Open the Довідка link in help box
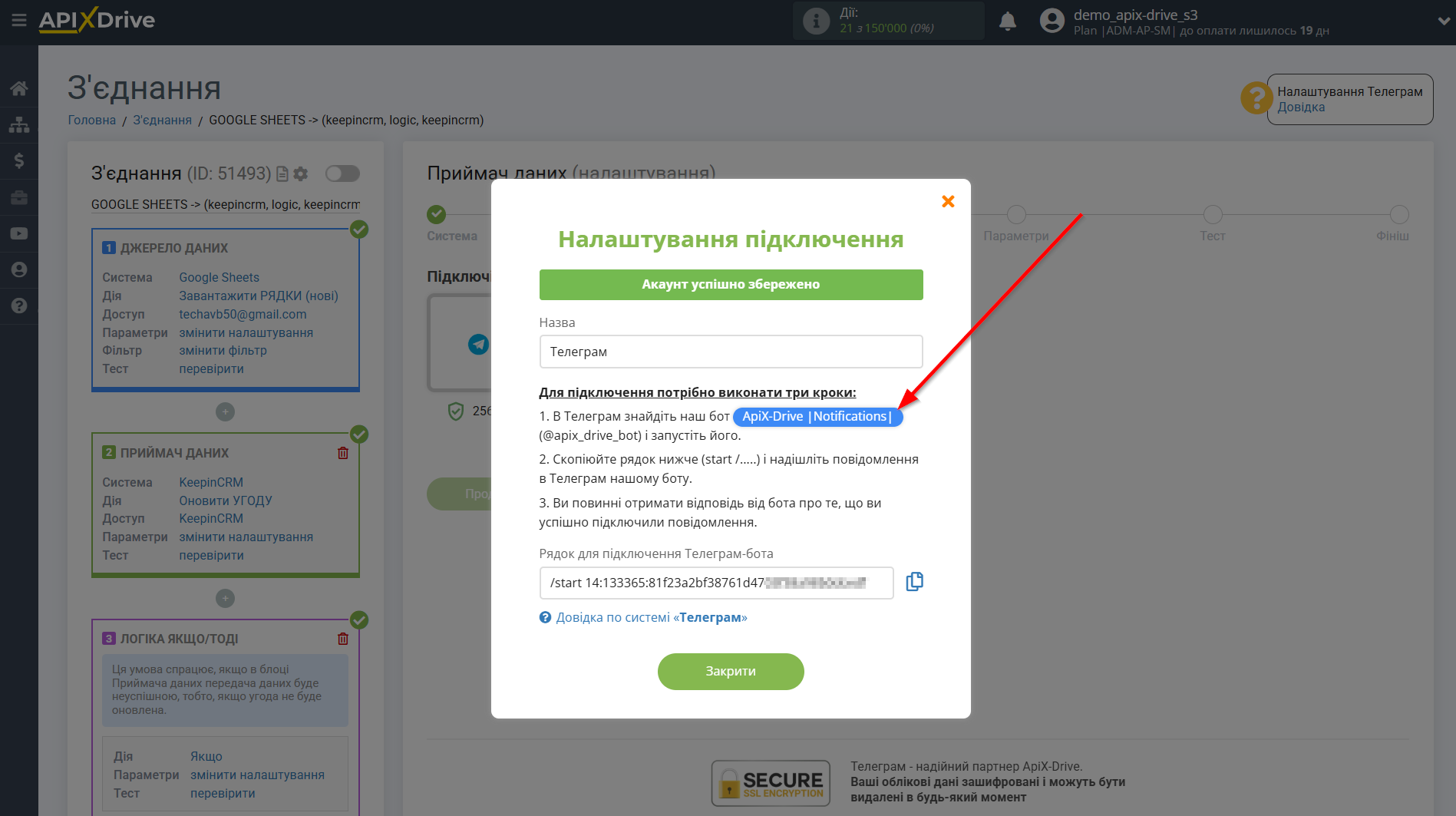1456x816 pixels. click(x=1301, y=107)
